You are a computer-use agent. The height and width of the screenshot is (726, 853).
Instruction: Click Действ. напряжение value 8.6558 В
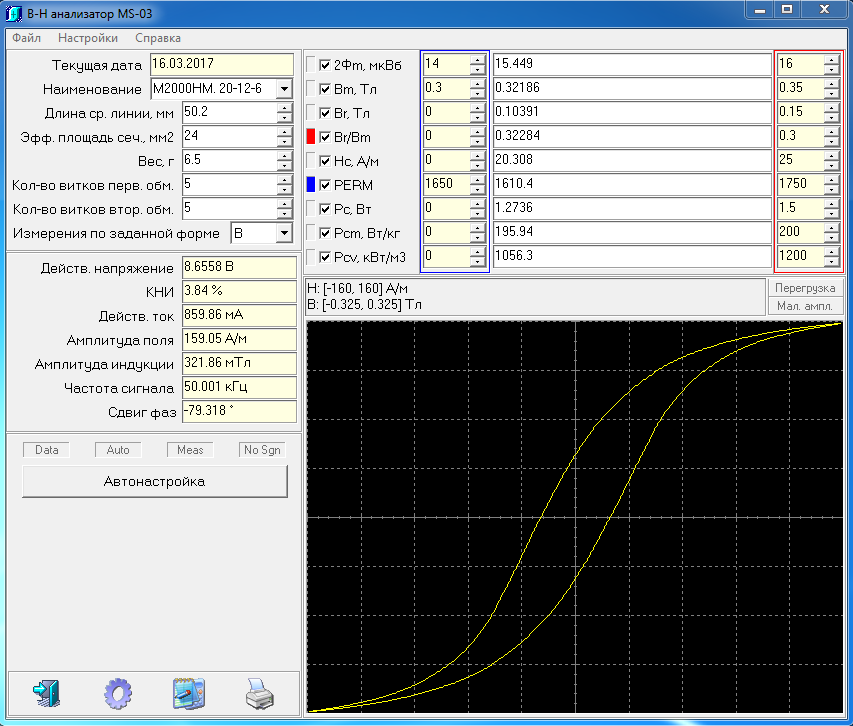tap(239, 268)
